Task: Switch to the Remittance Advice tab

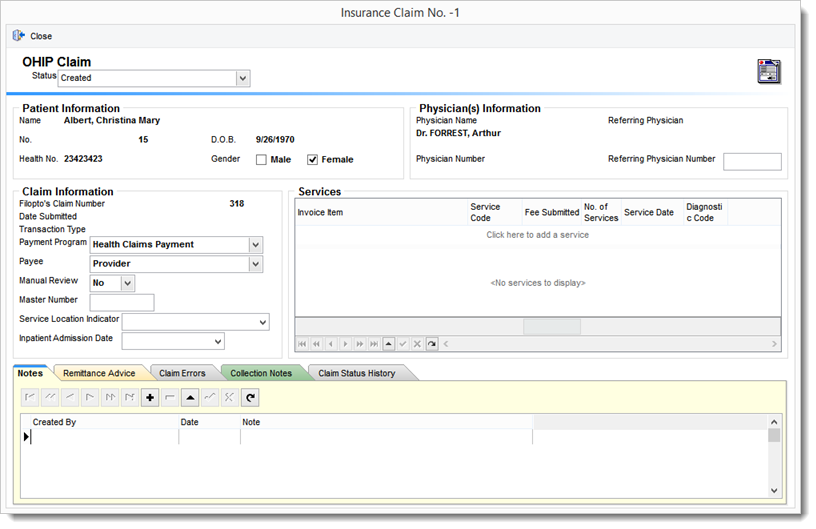Action: (99, 373)
